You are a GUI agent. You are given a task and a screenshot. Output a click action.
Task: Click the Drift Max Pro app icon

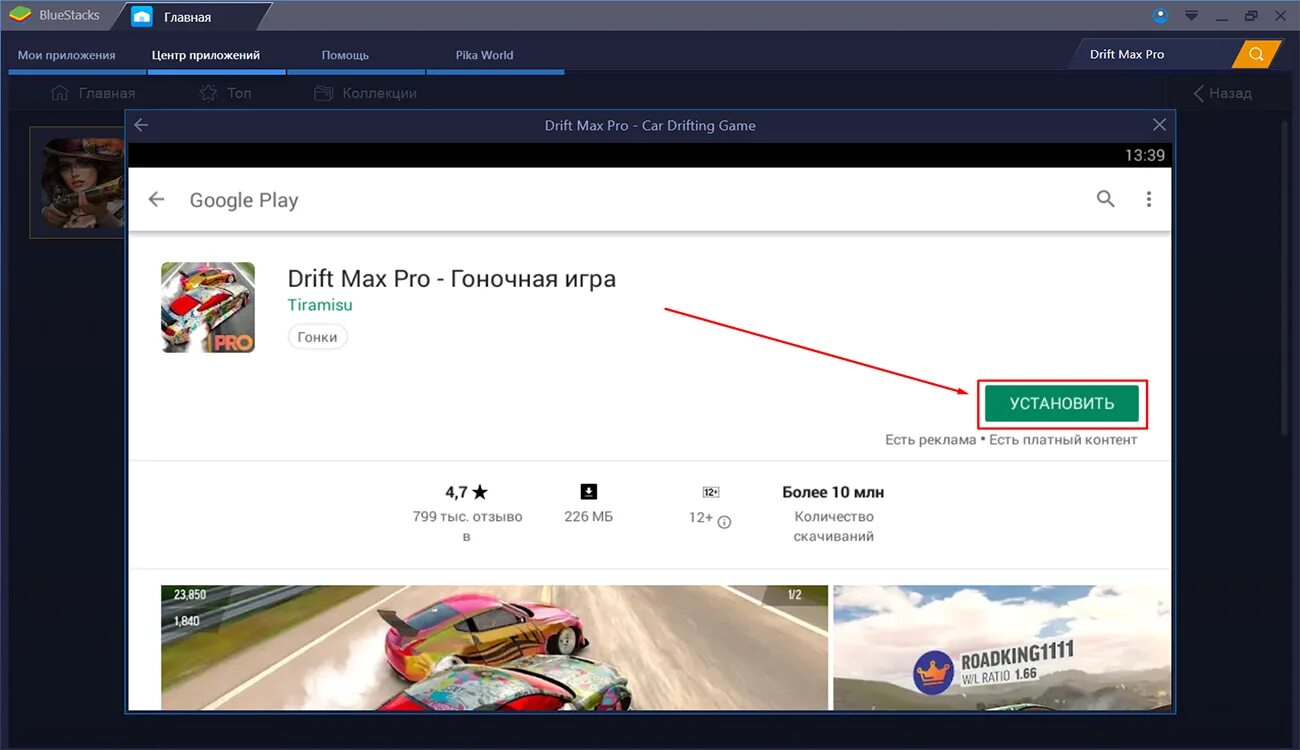208,307
